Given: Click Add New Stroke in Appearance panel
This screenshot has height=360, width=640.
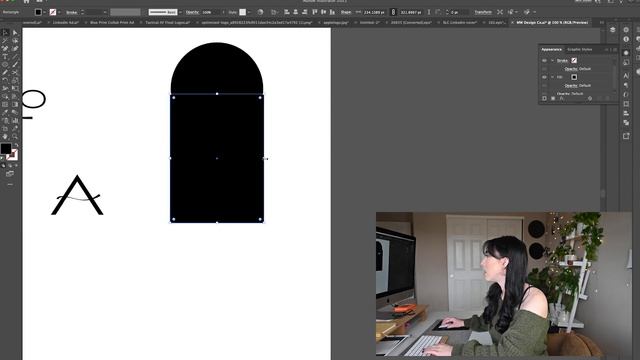Looking at the screenshot, I should point(544,98).
